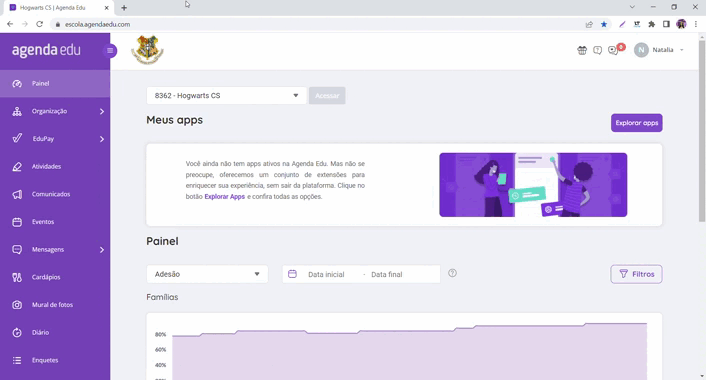Open Mural de fotos camera icon
The height and width of the screenshot is (380, 706).
[17, 305]
